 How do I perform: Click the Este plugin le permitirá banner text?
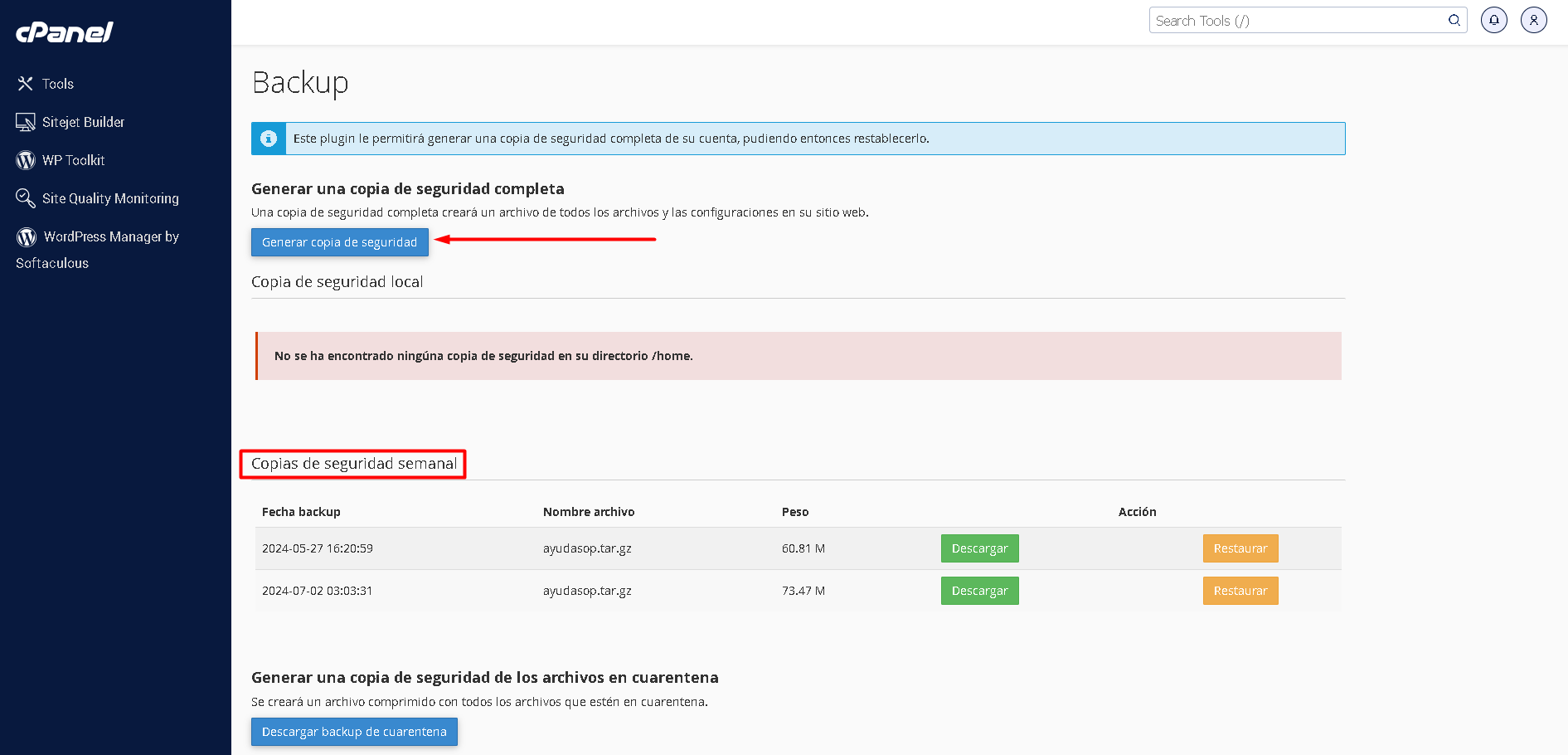(611, 139)
